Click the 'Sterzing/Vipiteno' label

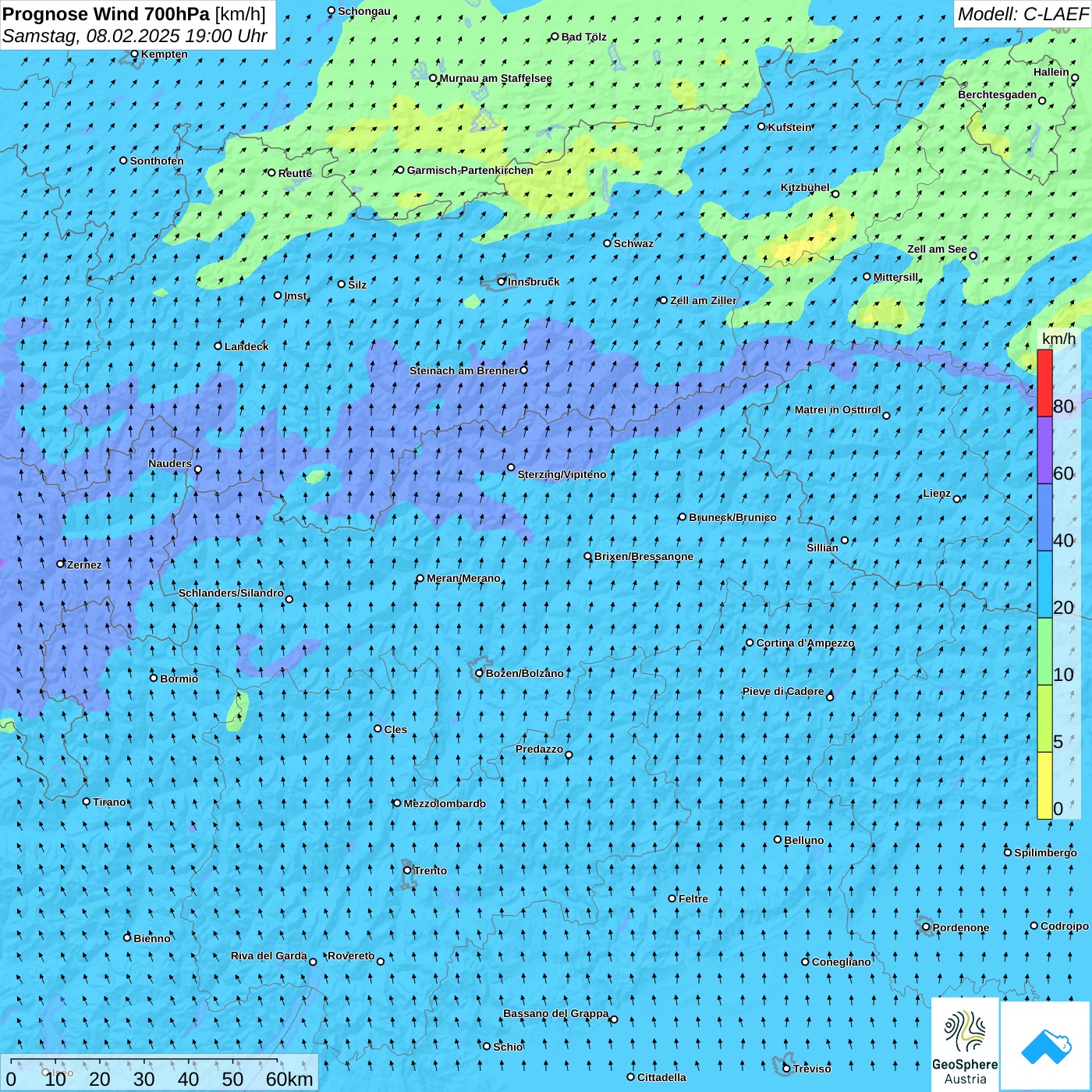point(562,474)
